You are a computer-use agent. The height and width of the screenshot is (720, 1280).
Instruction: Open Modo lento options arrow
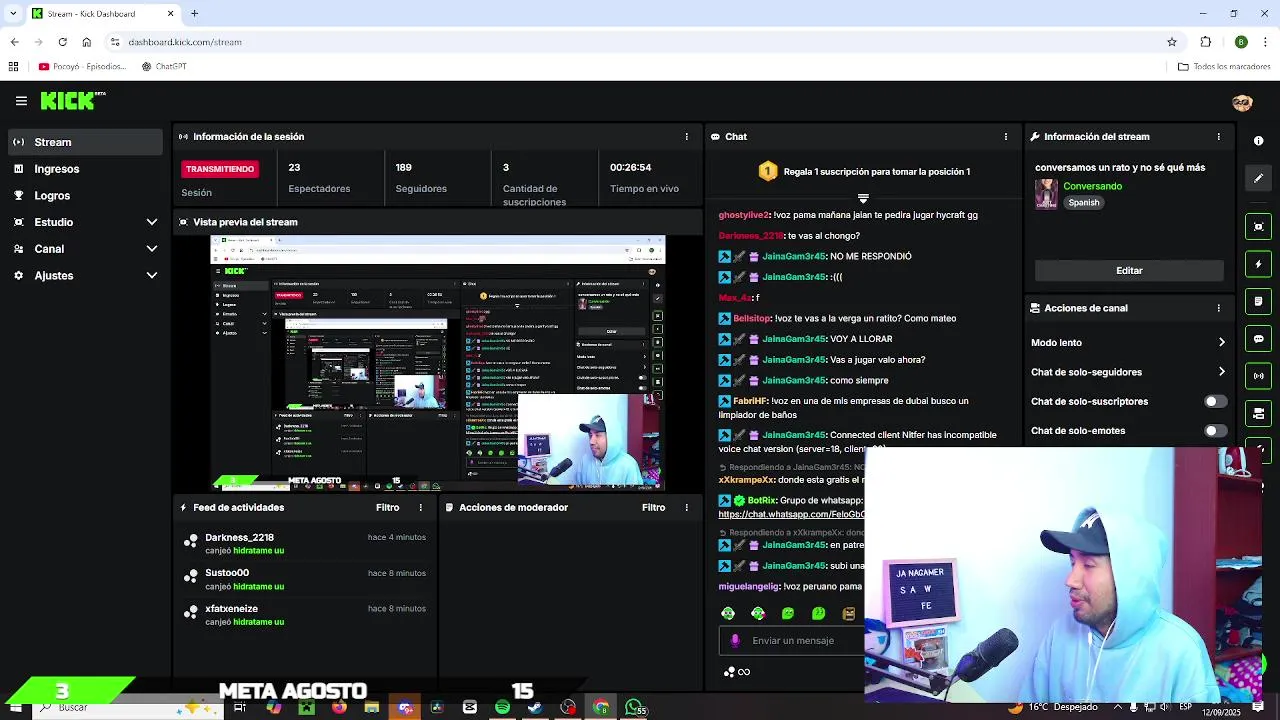[x=1221, y=342]
